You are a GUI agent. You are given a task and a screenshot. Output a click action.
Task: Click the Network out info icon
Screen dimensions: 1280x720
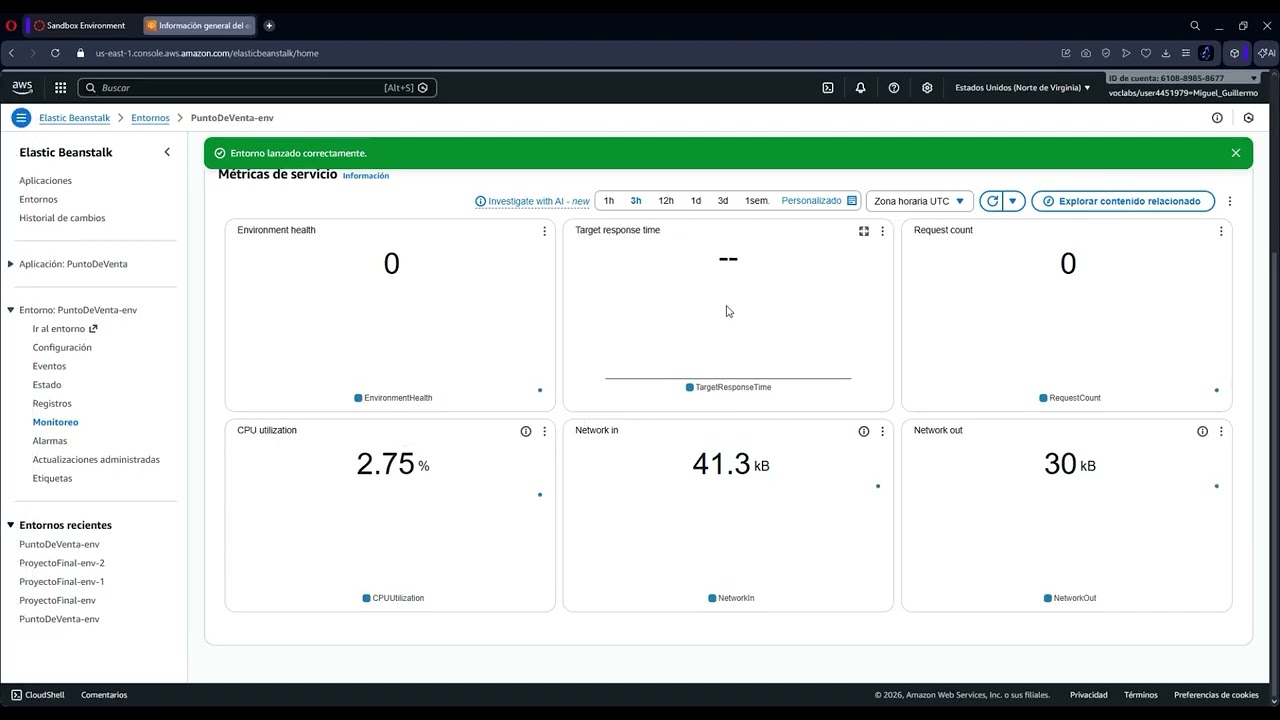click(x=1202, y=431)
